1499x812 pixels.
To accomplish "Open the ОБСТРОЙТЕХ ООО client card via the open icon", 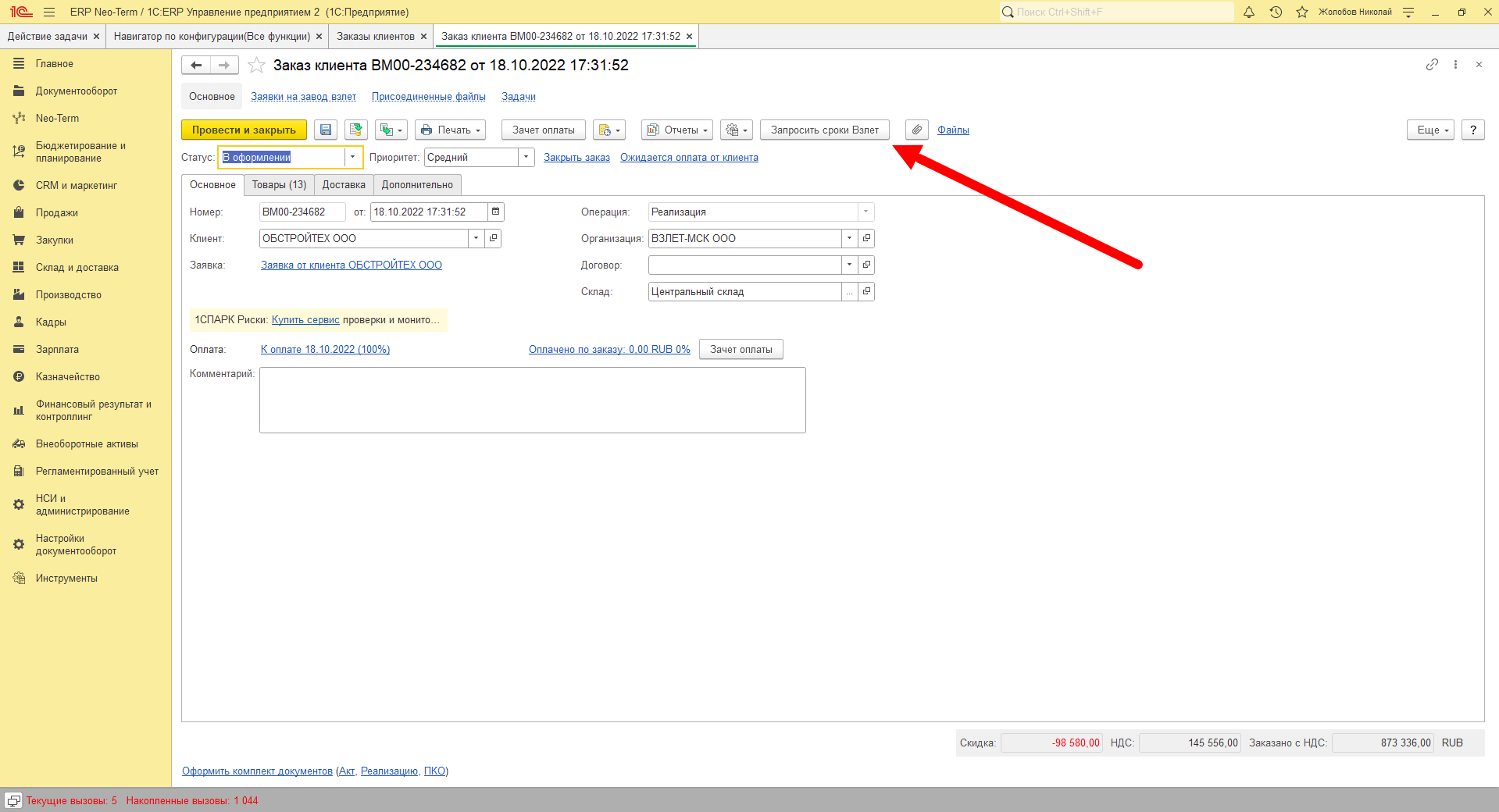I will click(493, 238).
